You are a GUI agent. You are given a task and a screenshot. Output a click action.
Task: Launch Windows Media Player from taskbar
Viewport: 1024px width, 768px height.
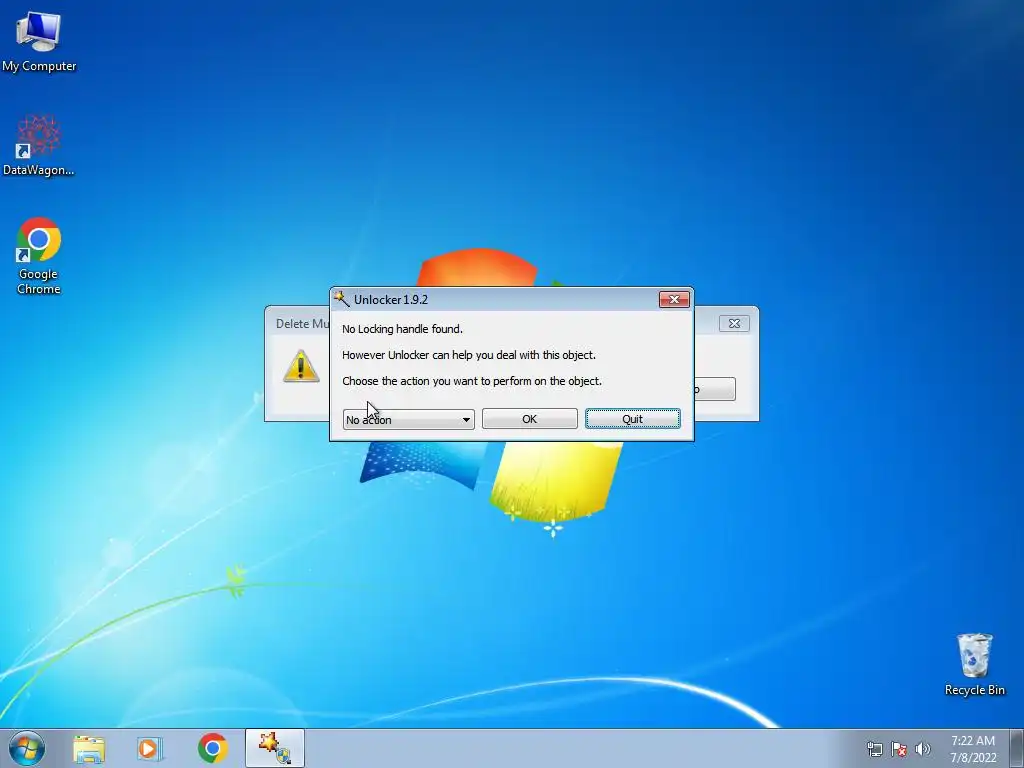click(x=150, y=749)
